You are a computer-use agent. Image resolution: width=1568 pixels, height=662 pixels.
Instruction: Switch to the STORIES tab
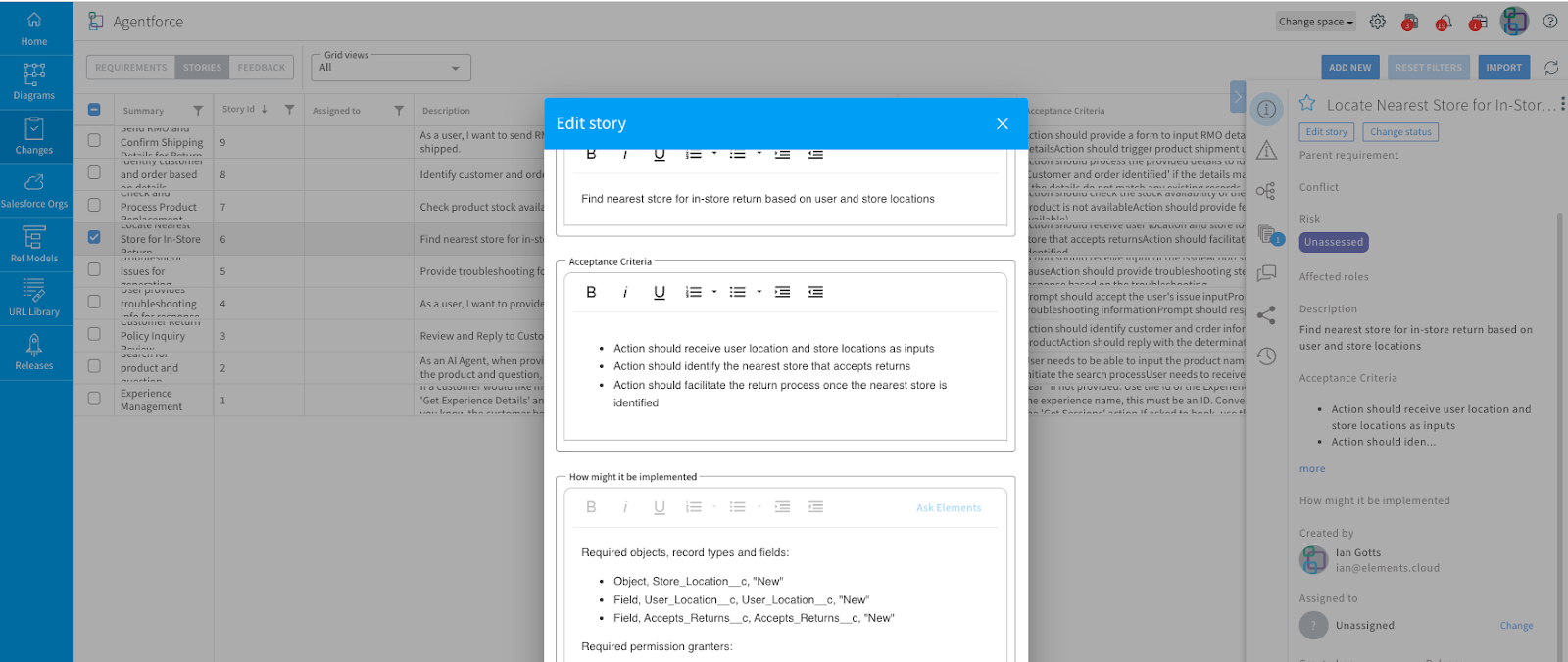(x=202, y=68)
